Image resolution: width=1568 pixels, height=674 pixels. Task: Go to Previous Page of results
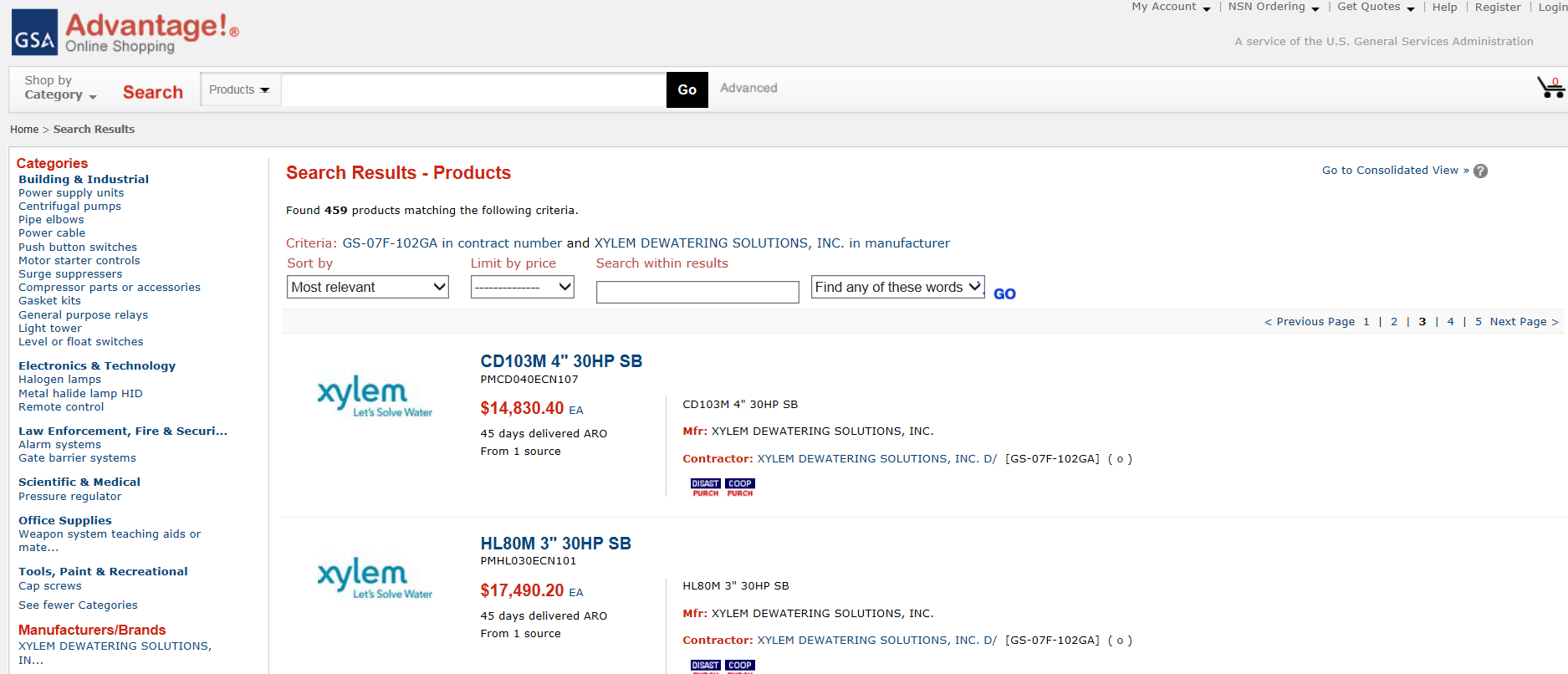1310,321
